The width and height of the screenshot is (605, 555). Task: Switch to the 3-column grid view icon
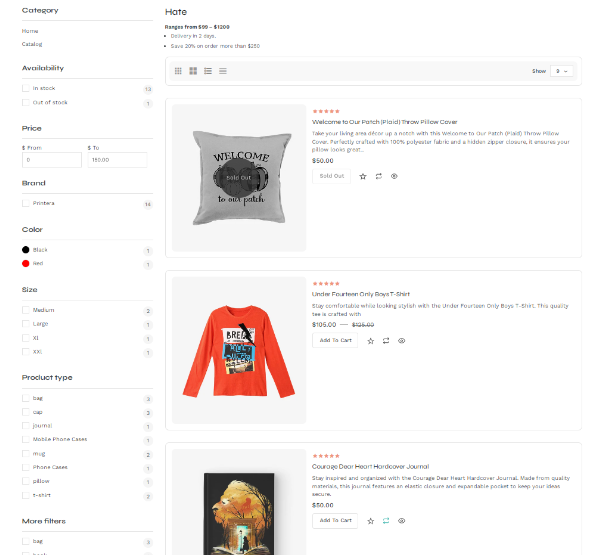click(178, 71)
